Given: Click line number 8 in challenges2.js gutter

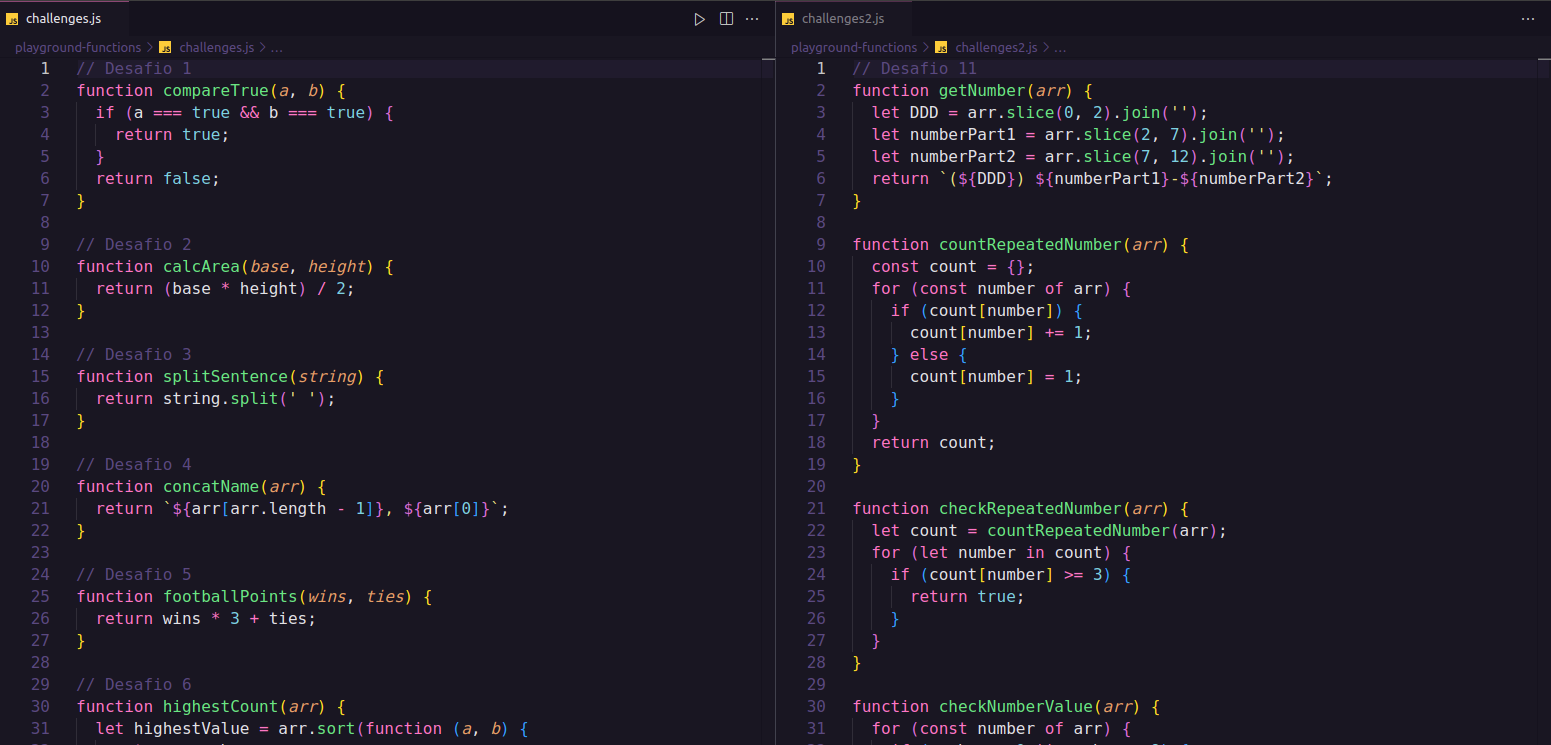Looking at the screenshot, I should pos(821,222).
